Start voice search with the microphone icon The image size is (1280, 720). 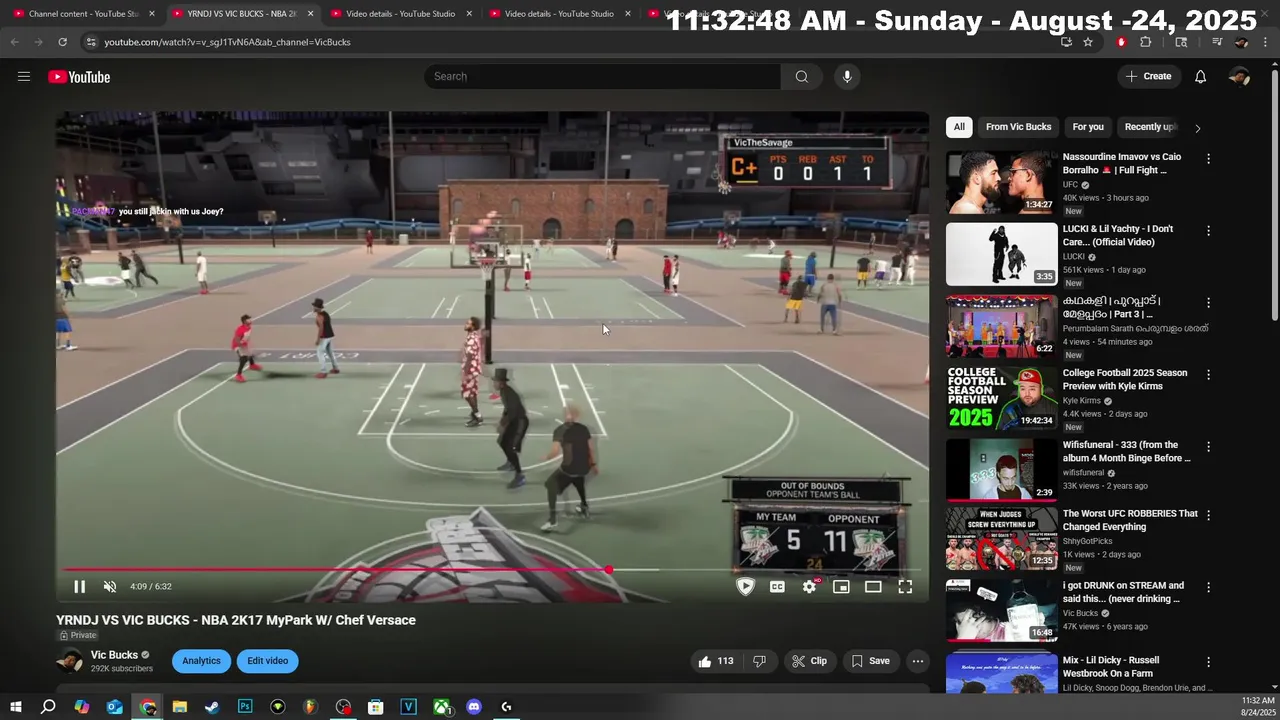point(847,77)
